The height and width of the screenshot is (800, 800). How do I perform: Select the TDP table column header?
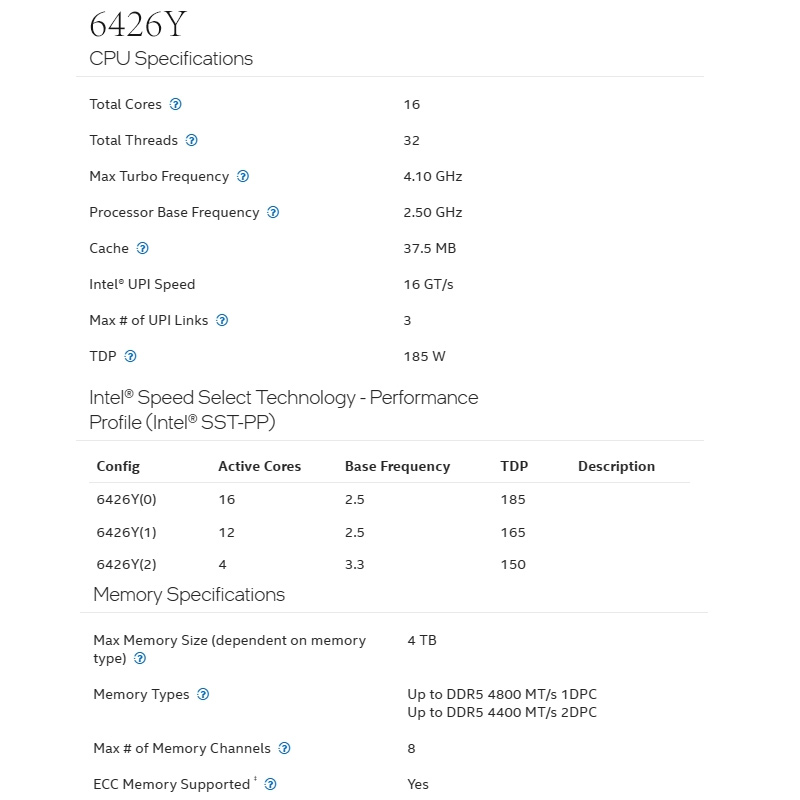pos(514,466)
